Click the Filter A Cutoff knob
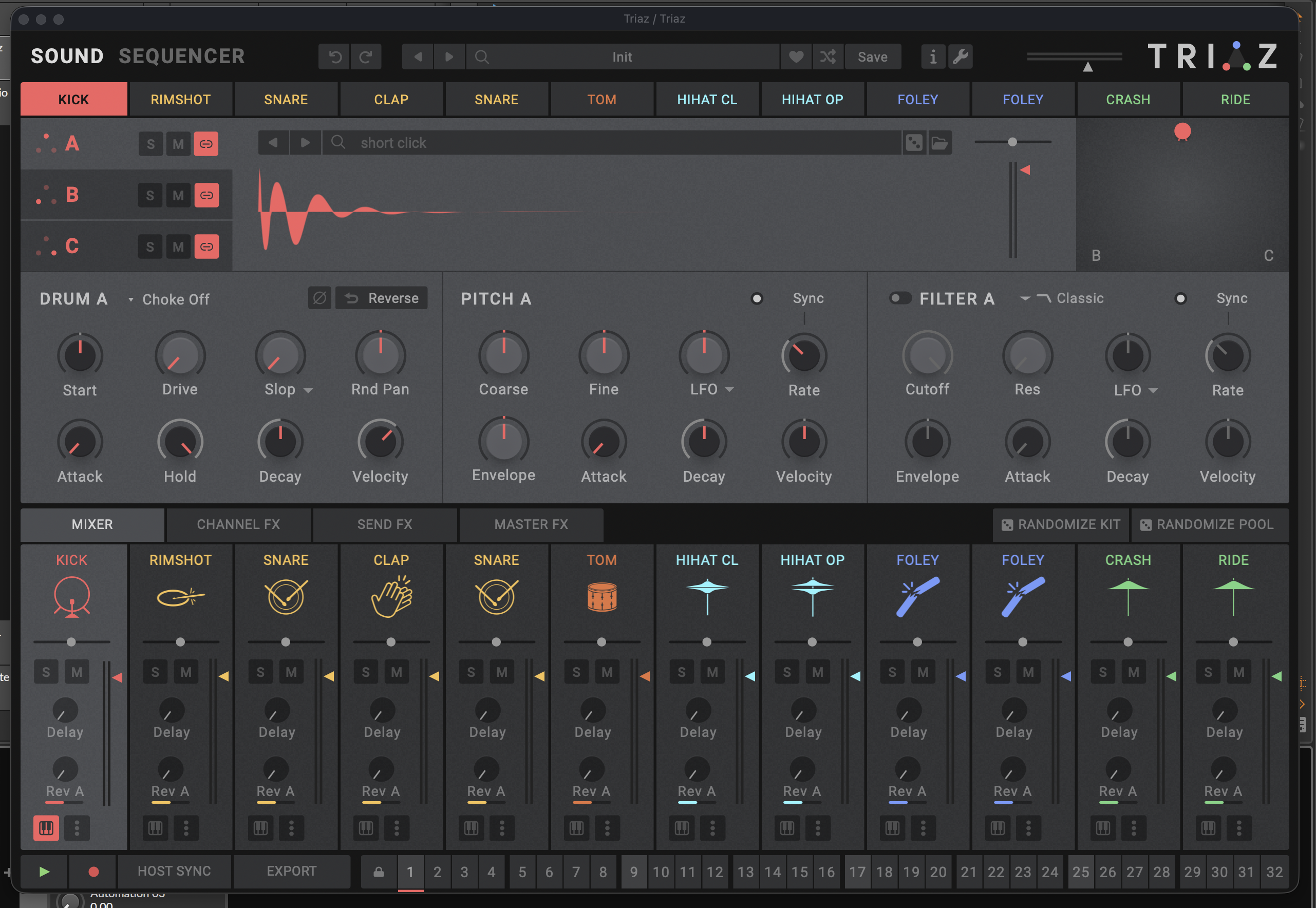Image resolution: width=1316 pixels, height=908 pixels. [x=927, y=355]
